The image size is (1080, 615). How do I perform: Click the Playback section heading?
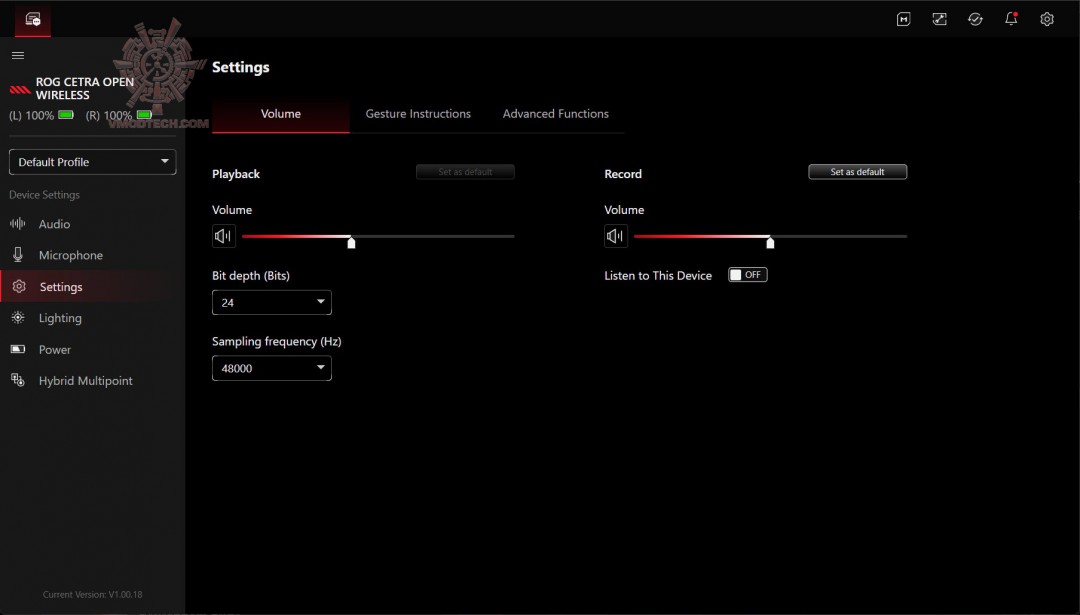point(236,174)
